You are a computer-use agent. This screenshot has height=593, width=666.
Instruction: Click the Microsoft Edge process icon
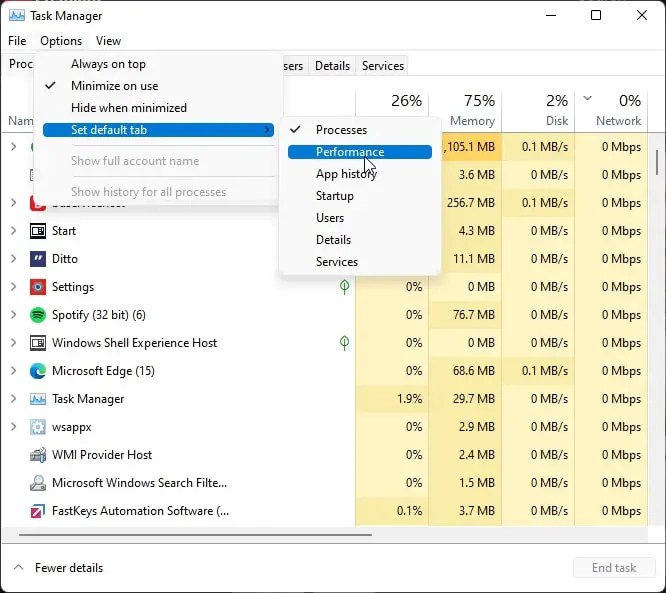(x=38, y=371)
